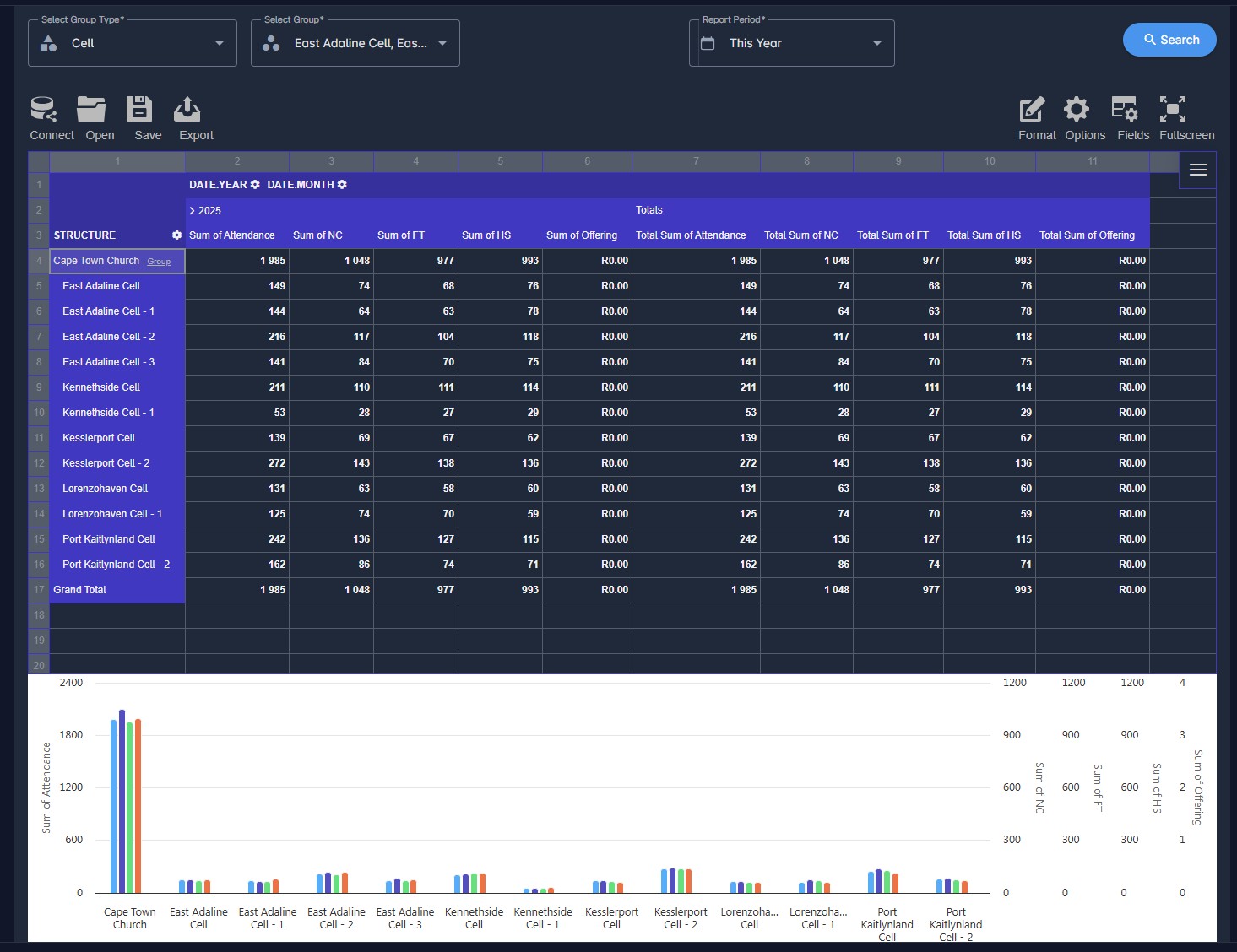Open a report with the Open icon
The height and width of the screenshot is (952, 1237).
(x=91, y=110)
